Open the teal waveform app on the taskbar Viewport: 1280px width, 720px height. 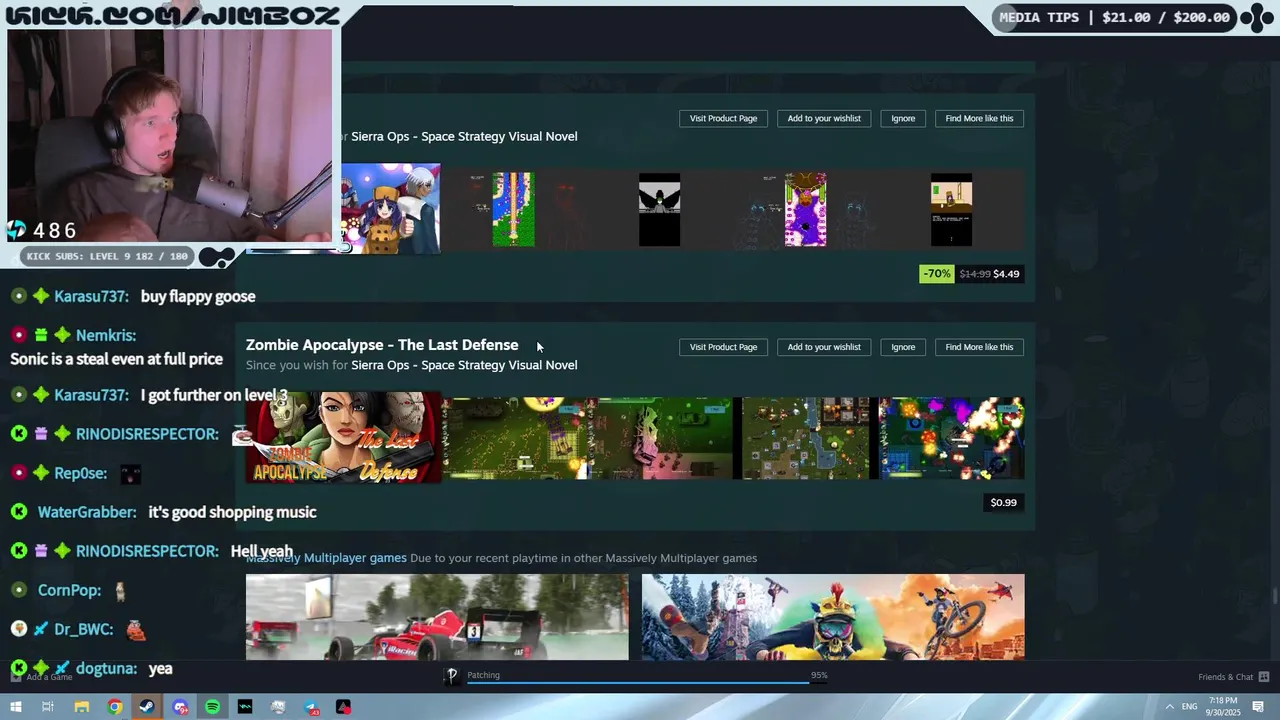[245, 707]
